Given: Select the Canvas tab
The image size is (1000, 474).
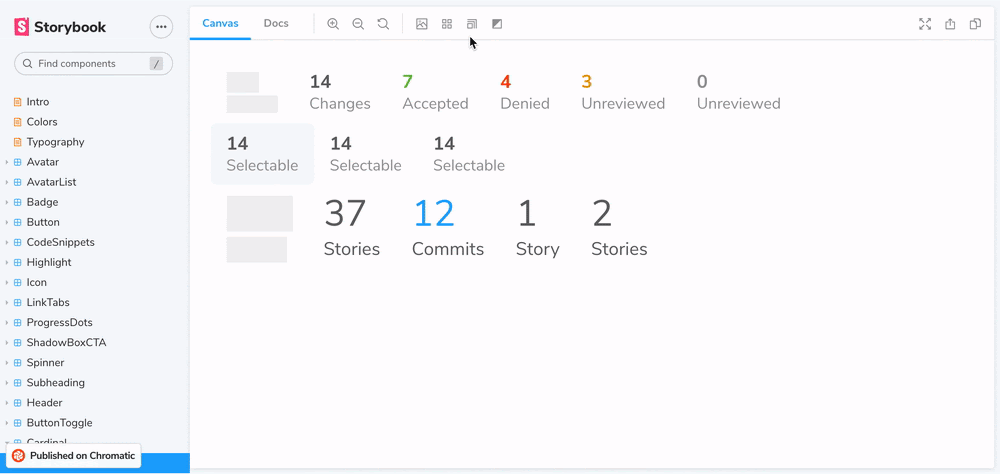Looking at the screenshot, I should (220, 23).
